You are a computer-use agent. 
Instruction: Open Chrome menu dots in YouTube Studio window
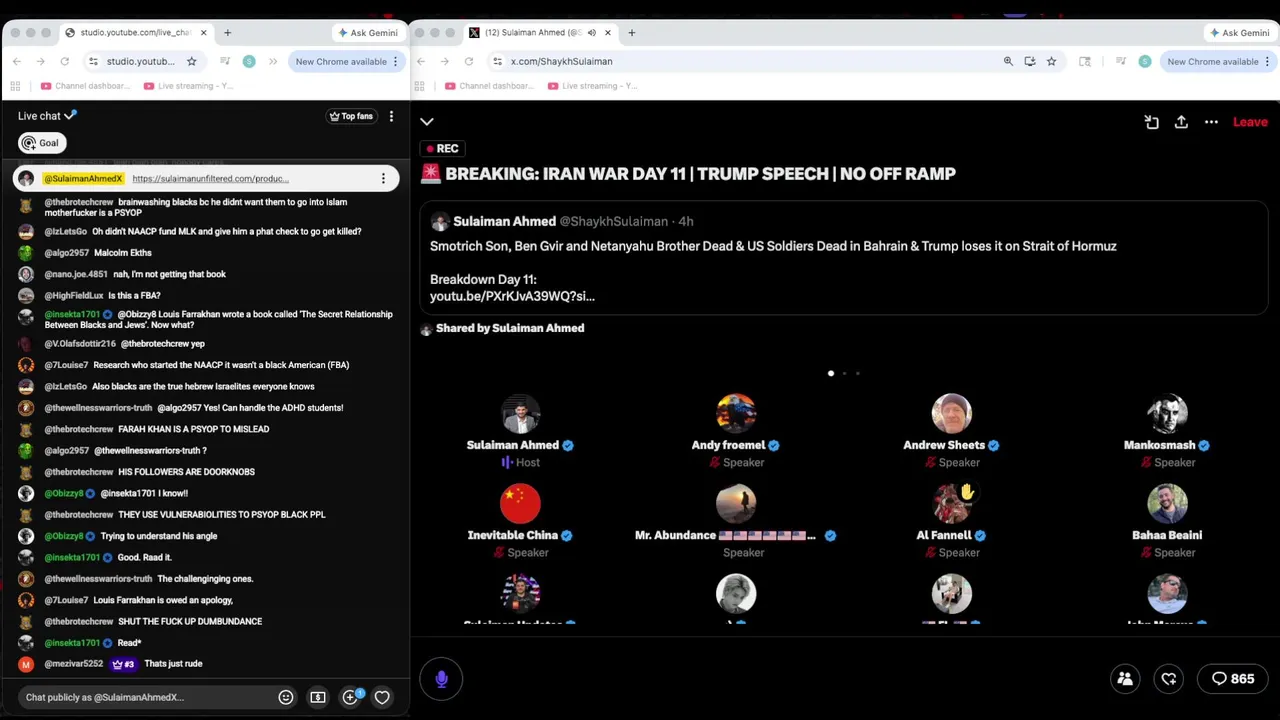(395, 61)
